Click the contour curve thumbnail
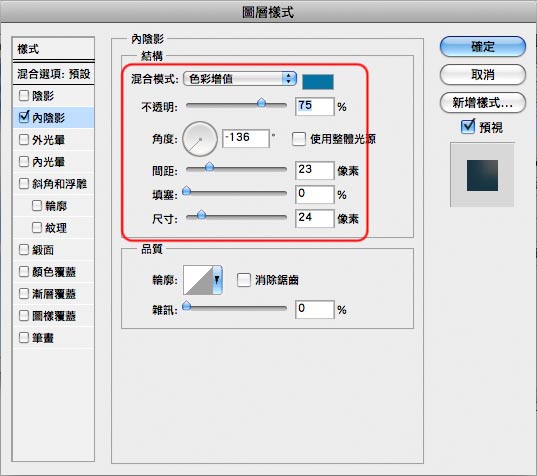 tap(198, 280)
